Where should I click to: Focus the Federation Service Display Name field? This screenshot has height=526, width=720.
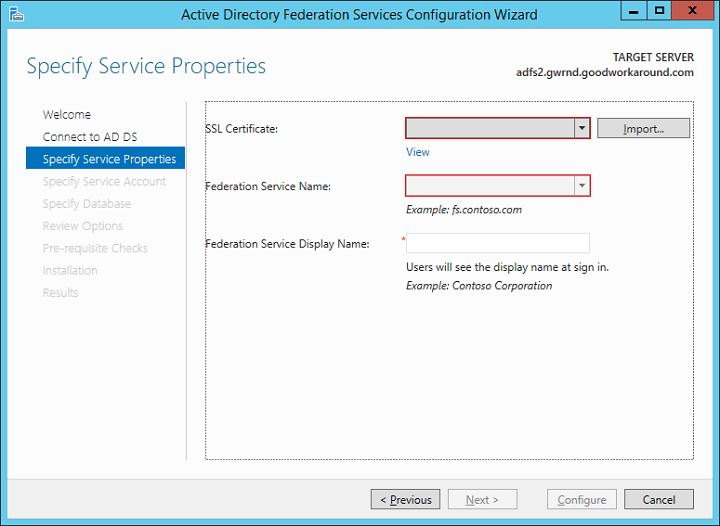pos(497,243)
